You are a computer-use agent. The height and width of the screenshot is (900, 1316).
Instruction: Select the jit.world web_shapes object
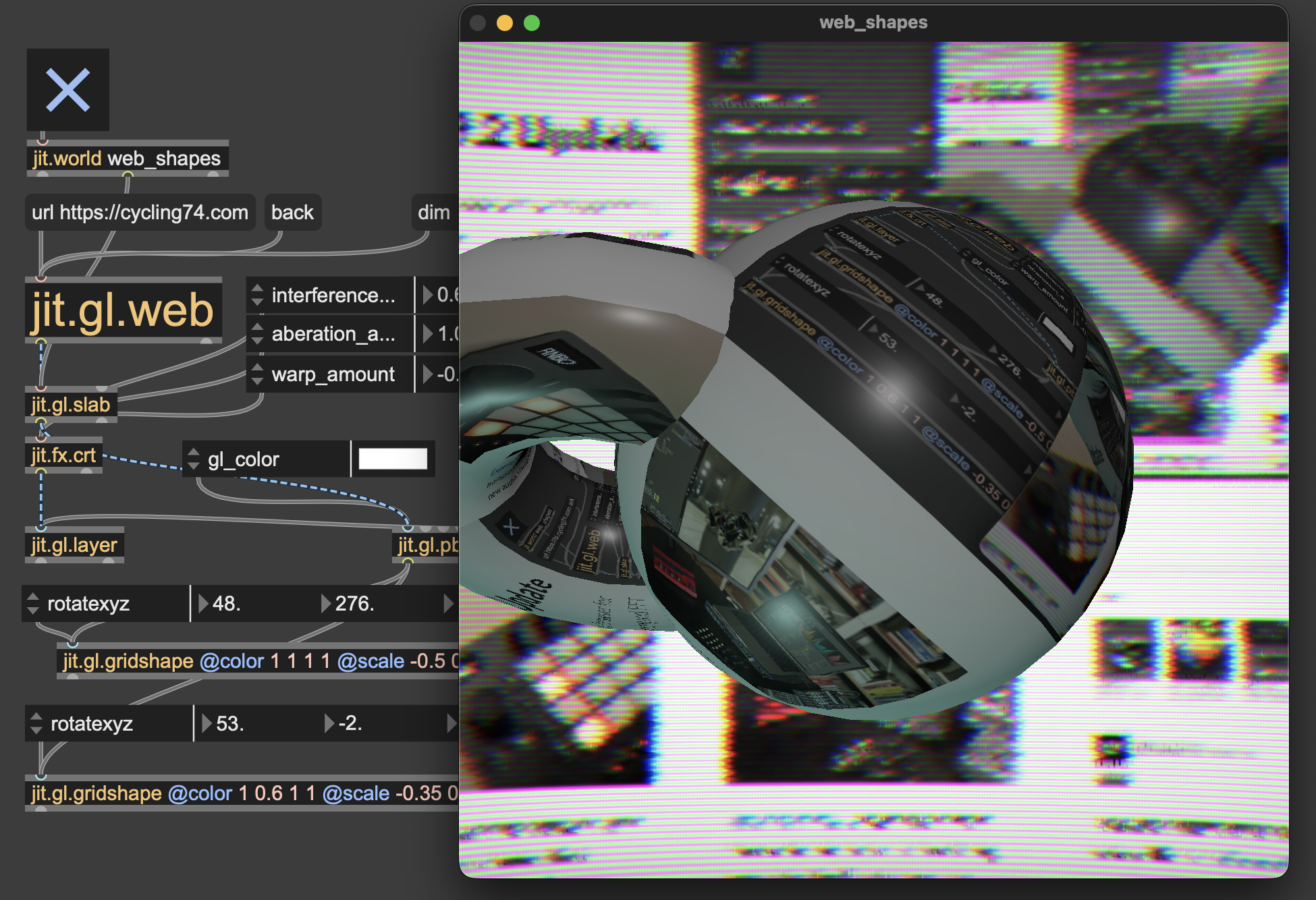[x=128, y=159]
